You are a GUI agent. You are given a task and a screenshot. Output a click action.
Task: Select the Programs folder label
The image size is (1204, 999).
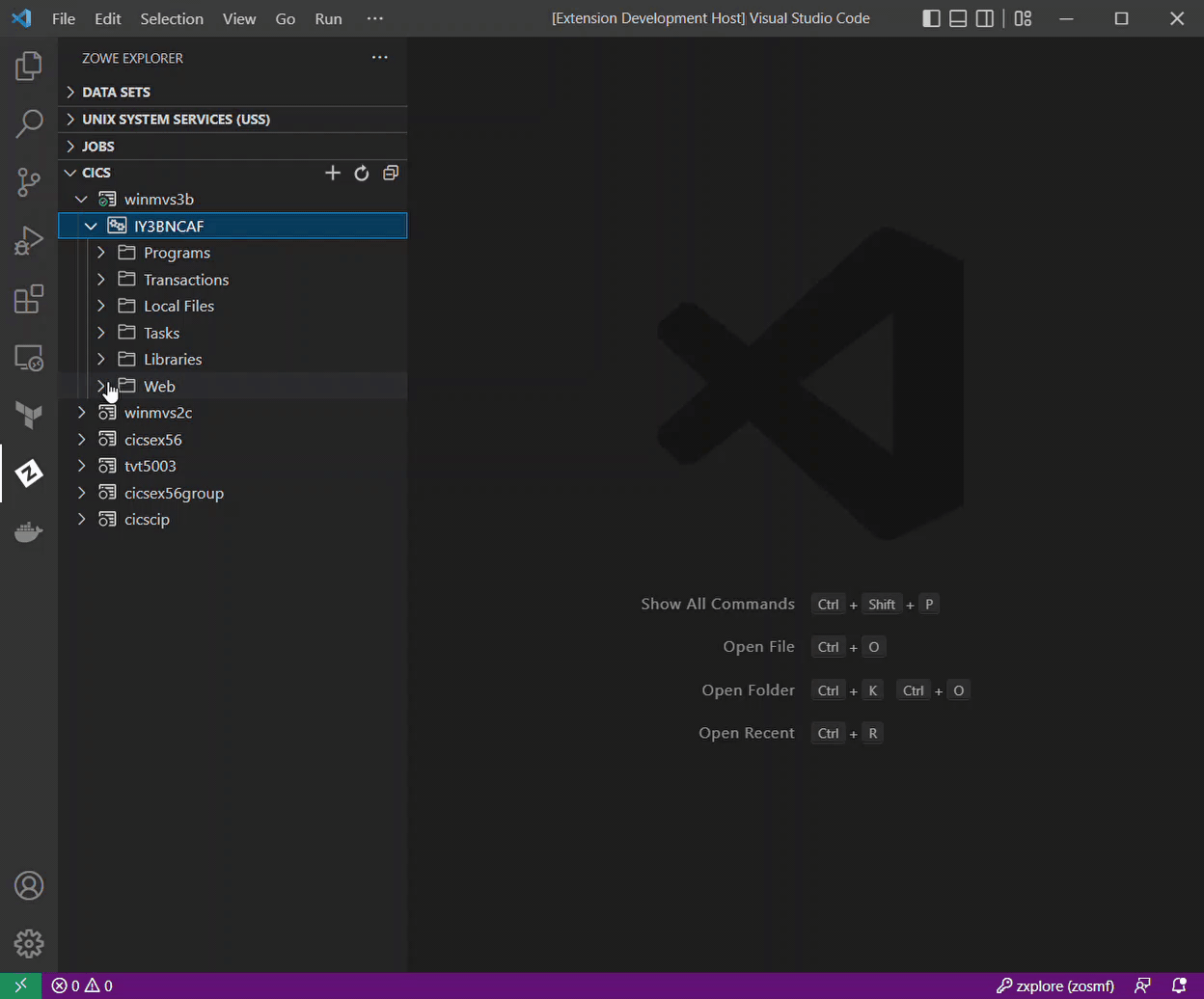(177, 253)
